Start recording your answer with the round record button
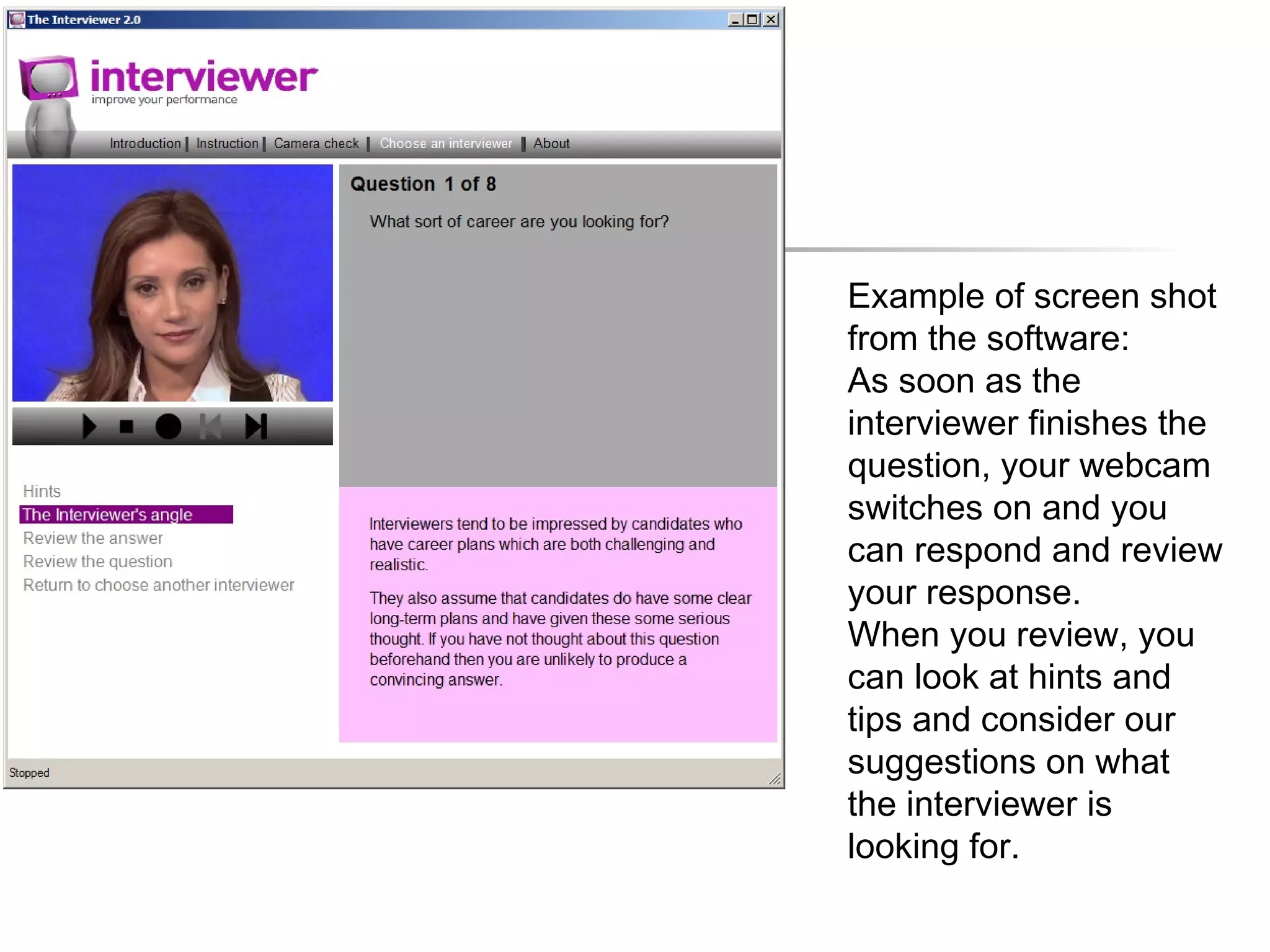This screenshot has width=1270, height=952. [x=168, y=426]
